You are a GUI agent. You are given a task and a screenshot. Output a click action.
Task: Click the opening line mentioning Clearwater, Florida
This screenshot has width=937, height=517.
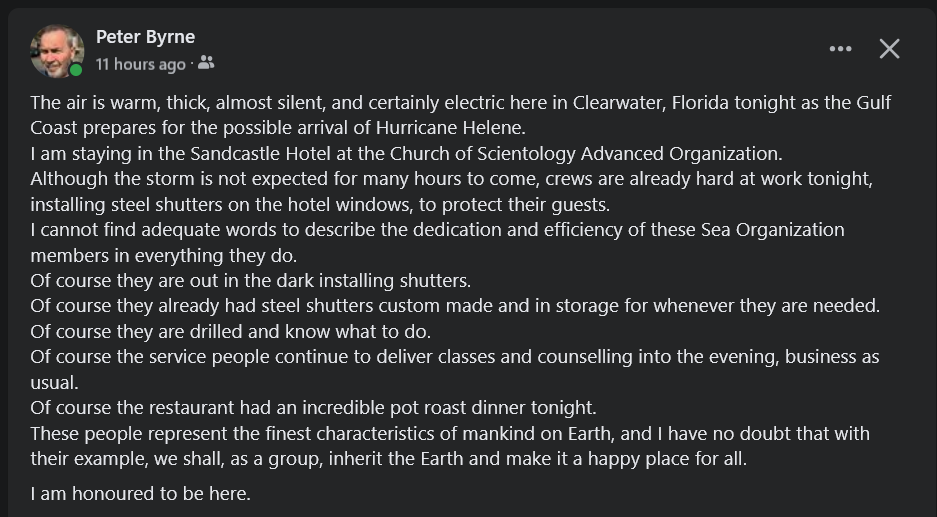click(x=460, y=103)
